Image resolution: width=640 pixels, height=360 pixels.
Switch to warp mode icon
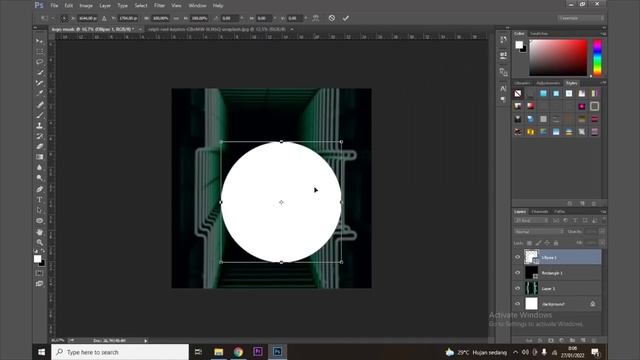pos(316,18)
